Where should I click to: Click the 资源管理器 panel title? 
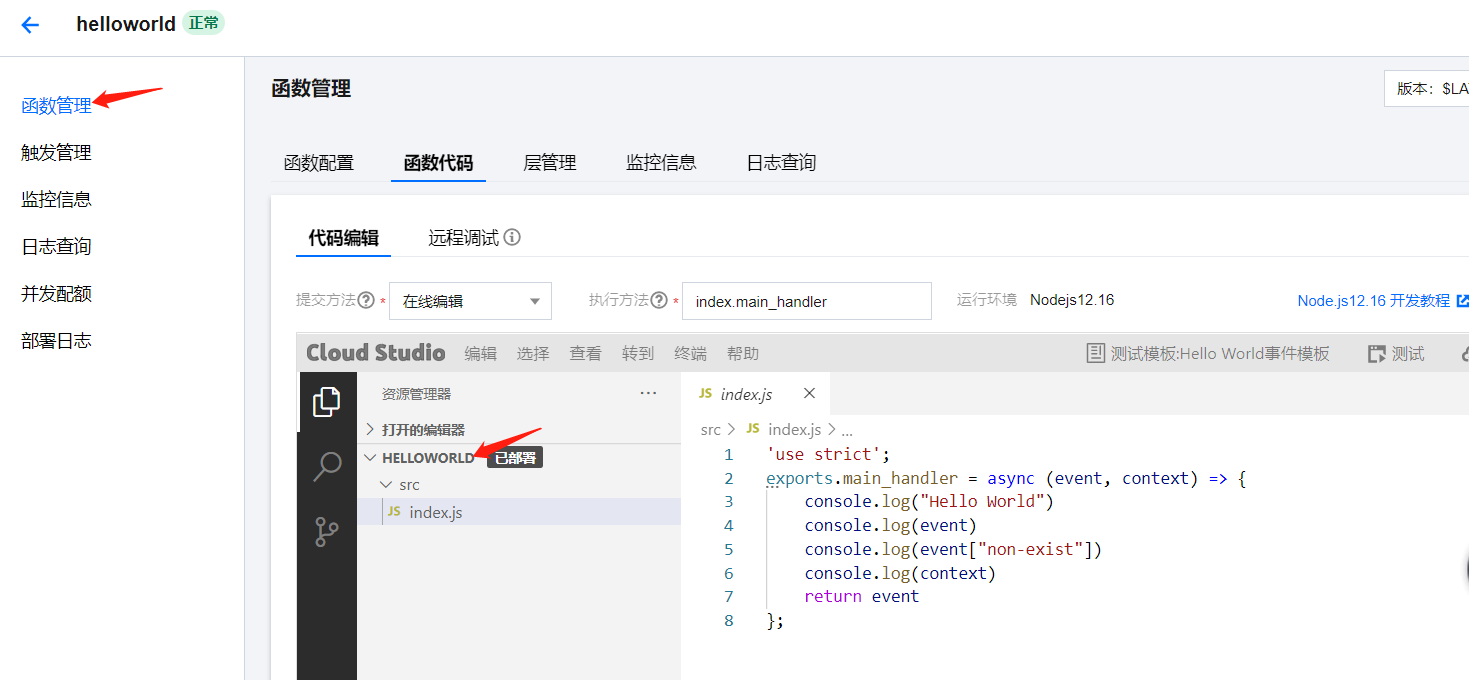(x=416, y=394)
